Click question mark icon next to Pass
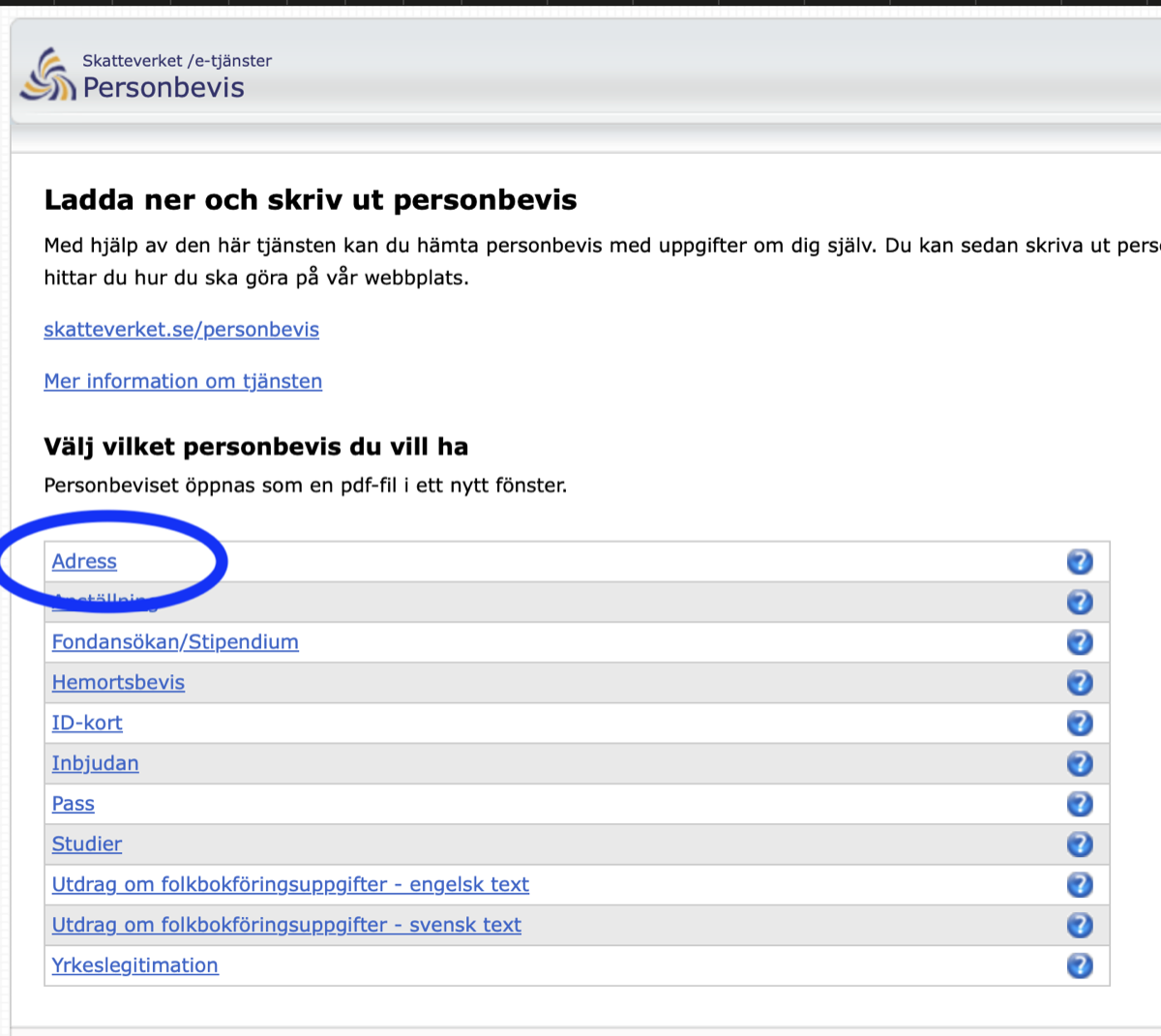Viewport: 1161px width, 1036px height. 1080,804
